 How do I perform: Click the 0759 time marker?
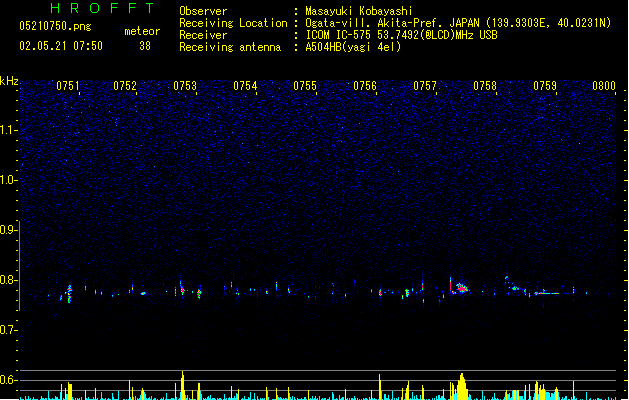tap(545, 86)
